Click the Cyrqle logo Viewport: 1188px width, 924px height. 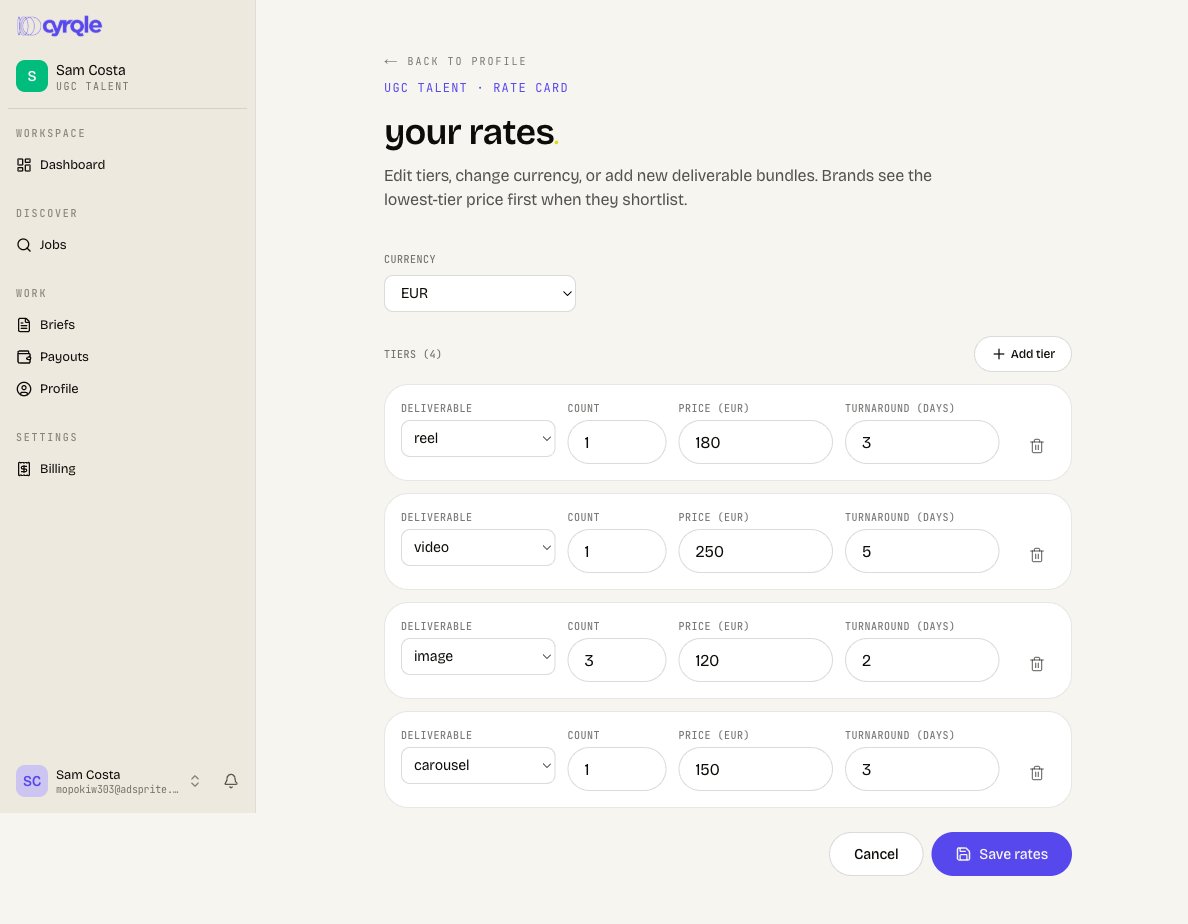(59, 26)
